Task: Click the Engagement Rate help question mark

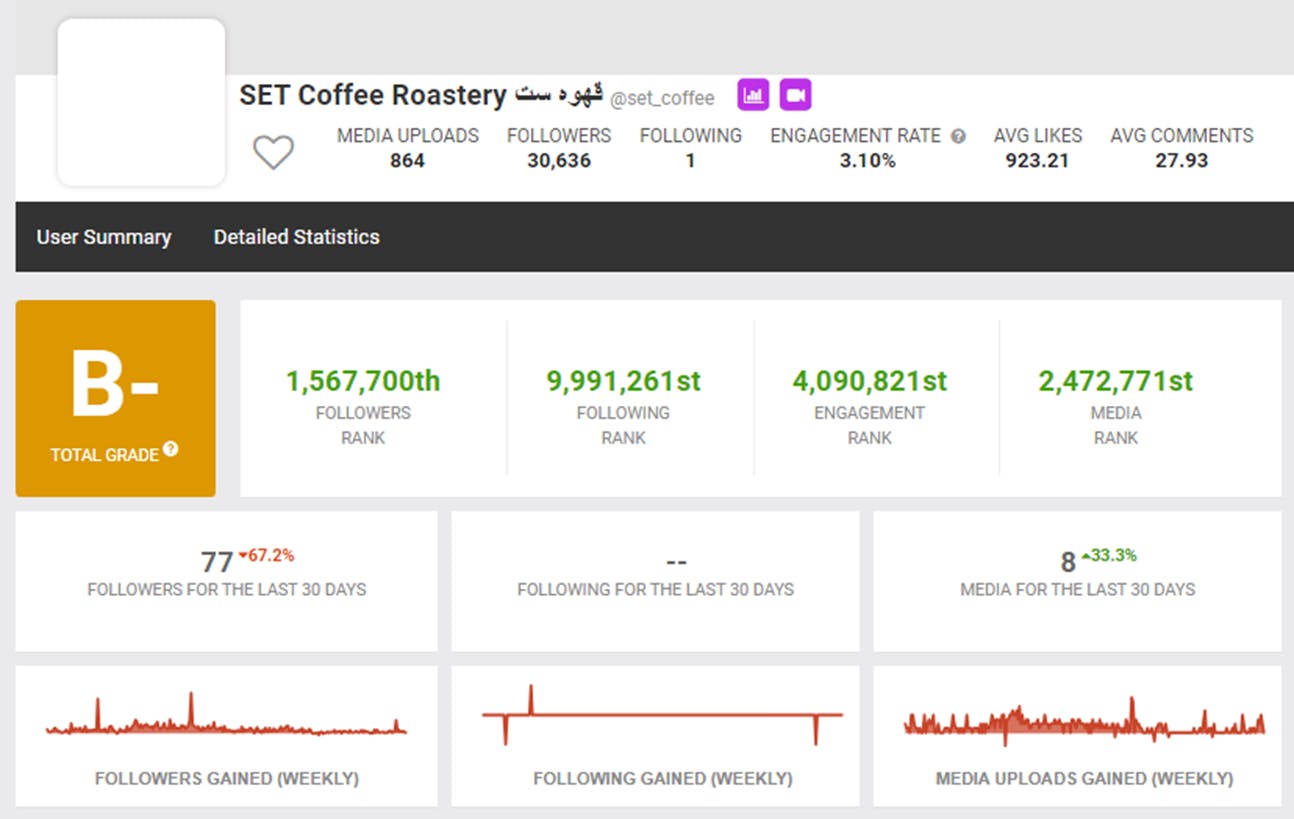Action: click(958, 136)
